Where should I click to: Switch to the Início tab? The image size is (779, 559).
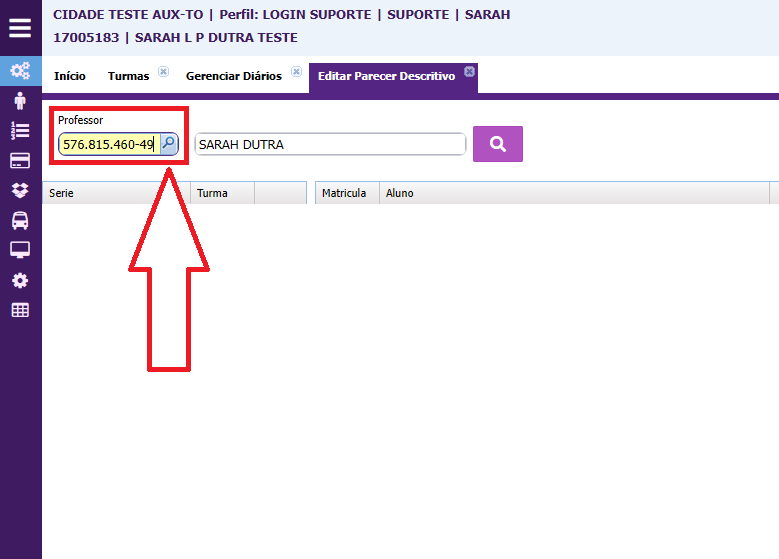coord(70,76)
